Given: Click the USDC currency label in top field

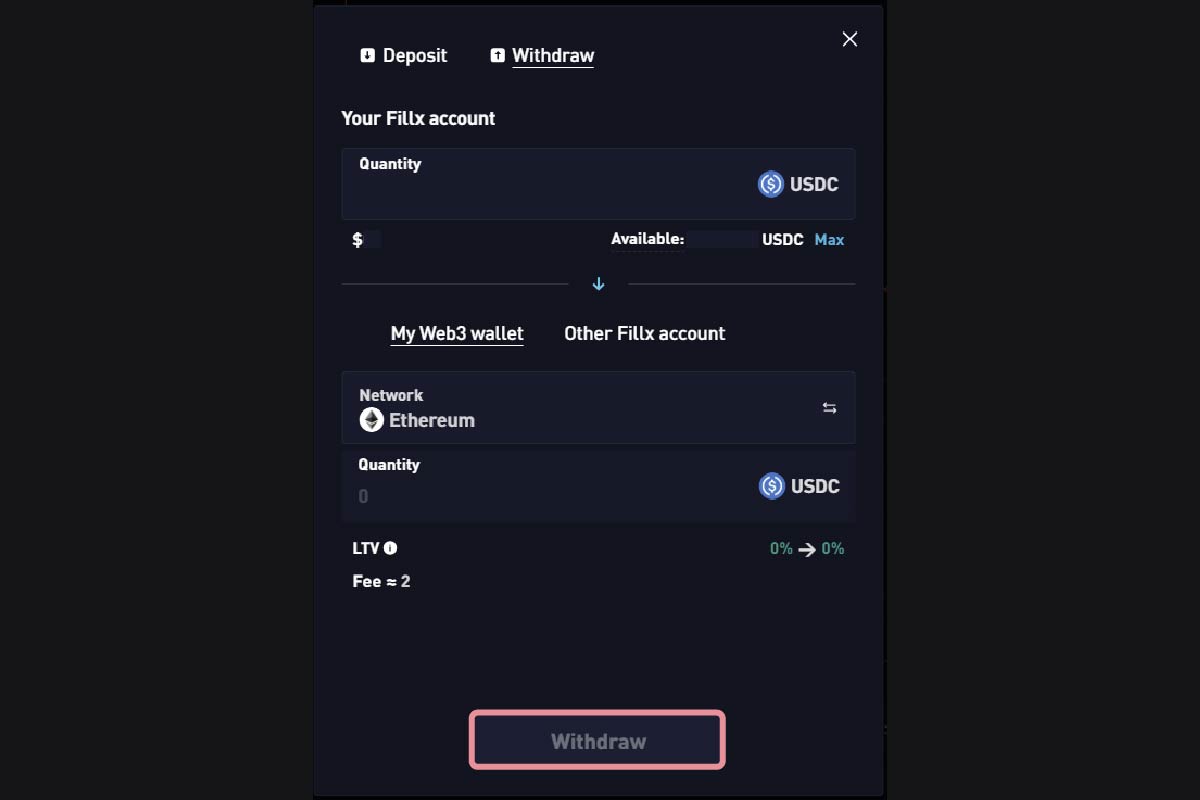Looking at the screenshot, I should [x=814, y=184].
